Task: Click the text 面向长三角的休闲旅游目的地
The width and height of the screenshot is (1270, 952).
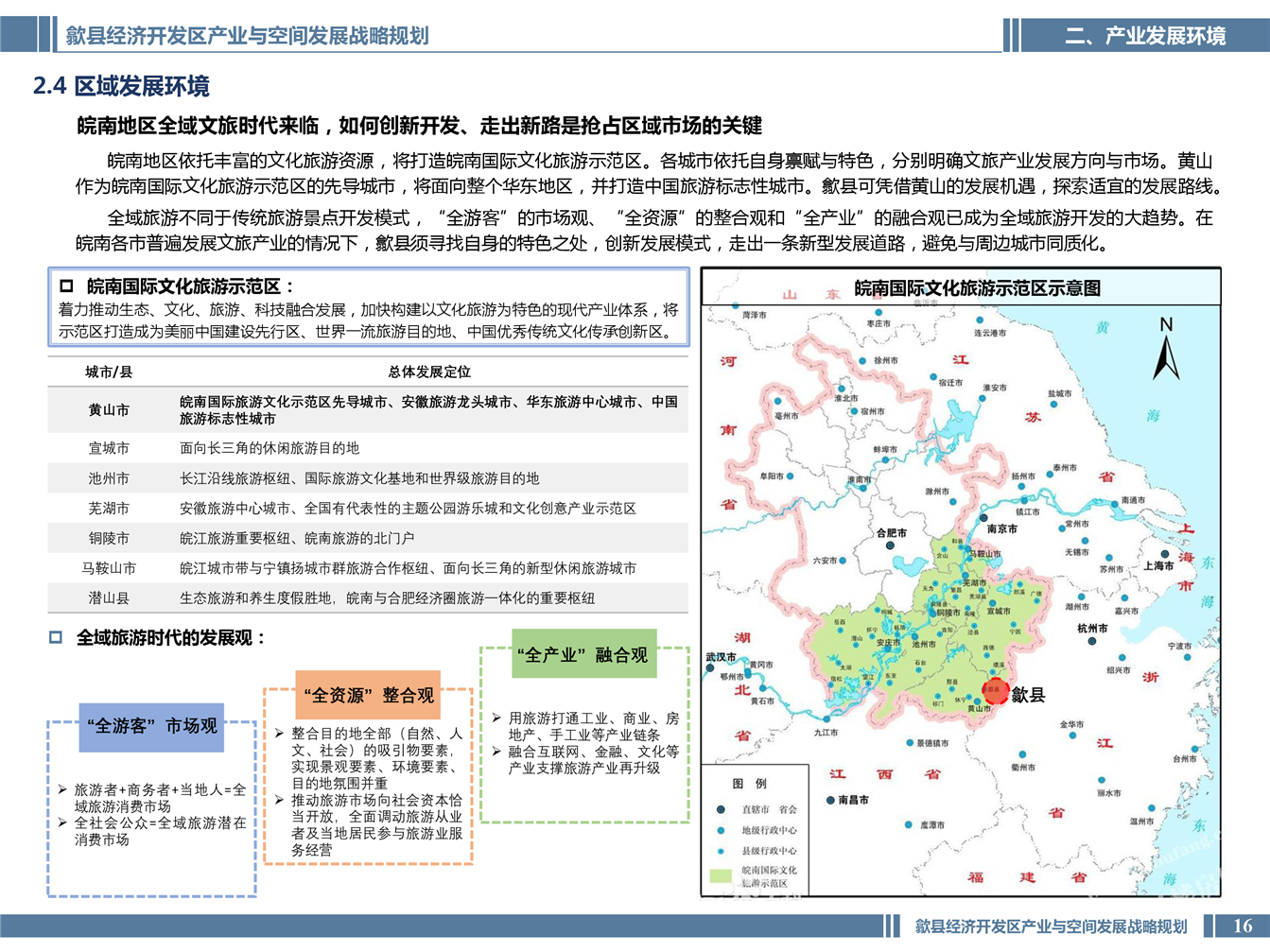Action: point(270,448)
